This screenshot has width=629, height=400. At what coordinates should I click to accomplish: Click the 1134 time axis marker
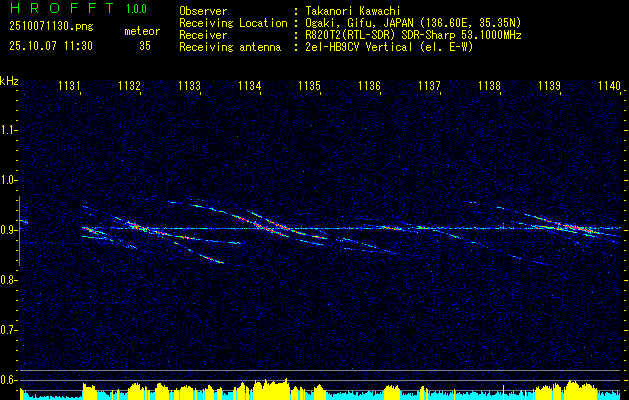pyautogui.click(x=250, y=85)
